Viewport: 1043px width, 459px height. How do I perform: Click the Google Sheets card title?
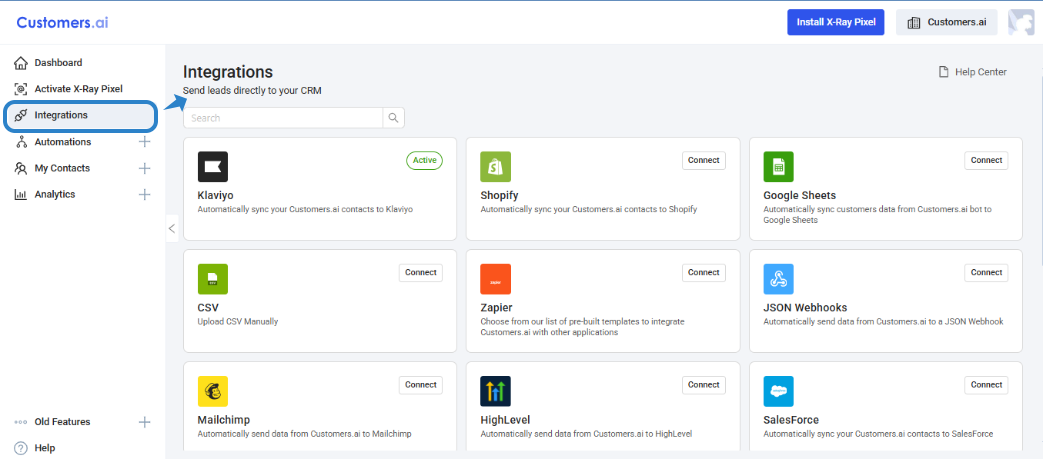[x=800, y=196]
